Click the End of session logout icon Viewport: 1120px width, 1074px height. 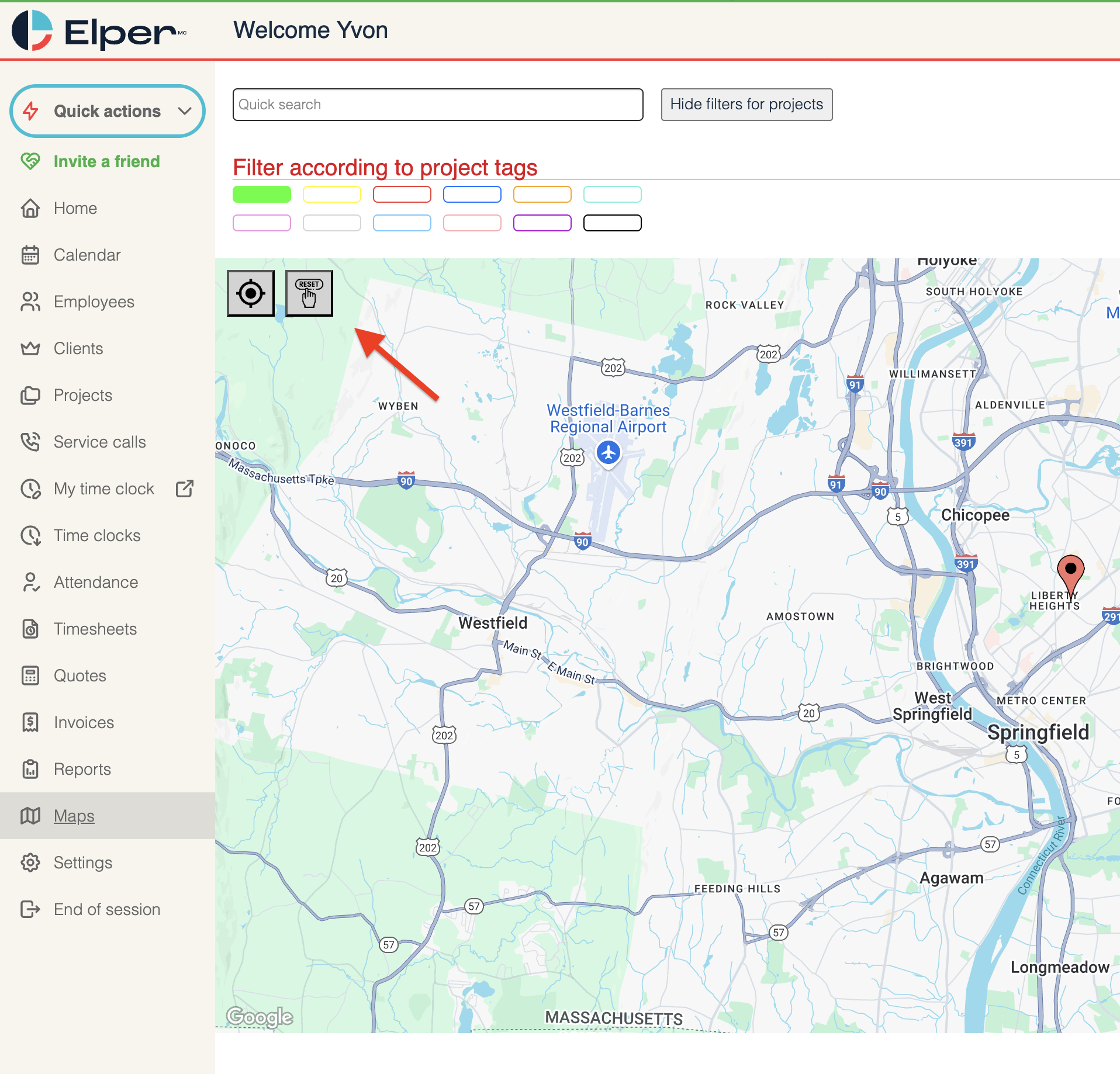click(30, 909)
